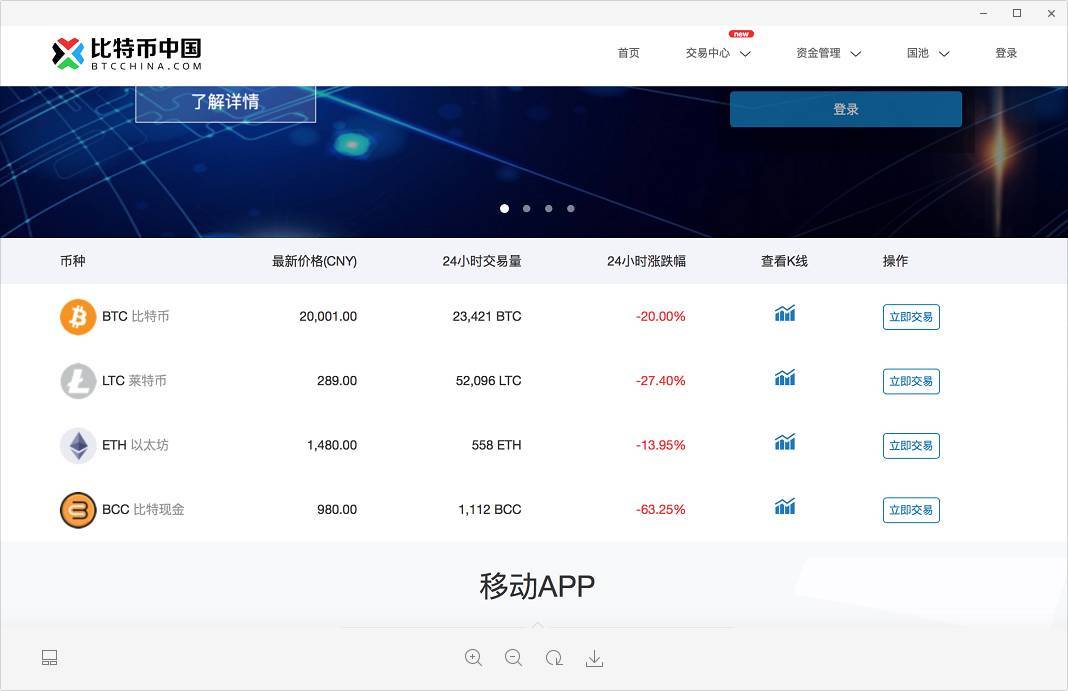1068x691 pixels.
Task: Open the K-line chart for ETH
Action: click(784, 443)
